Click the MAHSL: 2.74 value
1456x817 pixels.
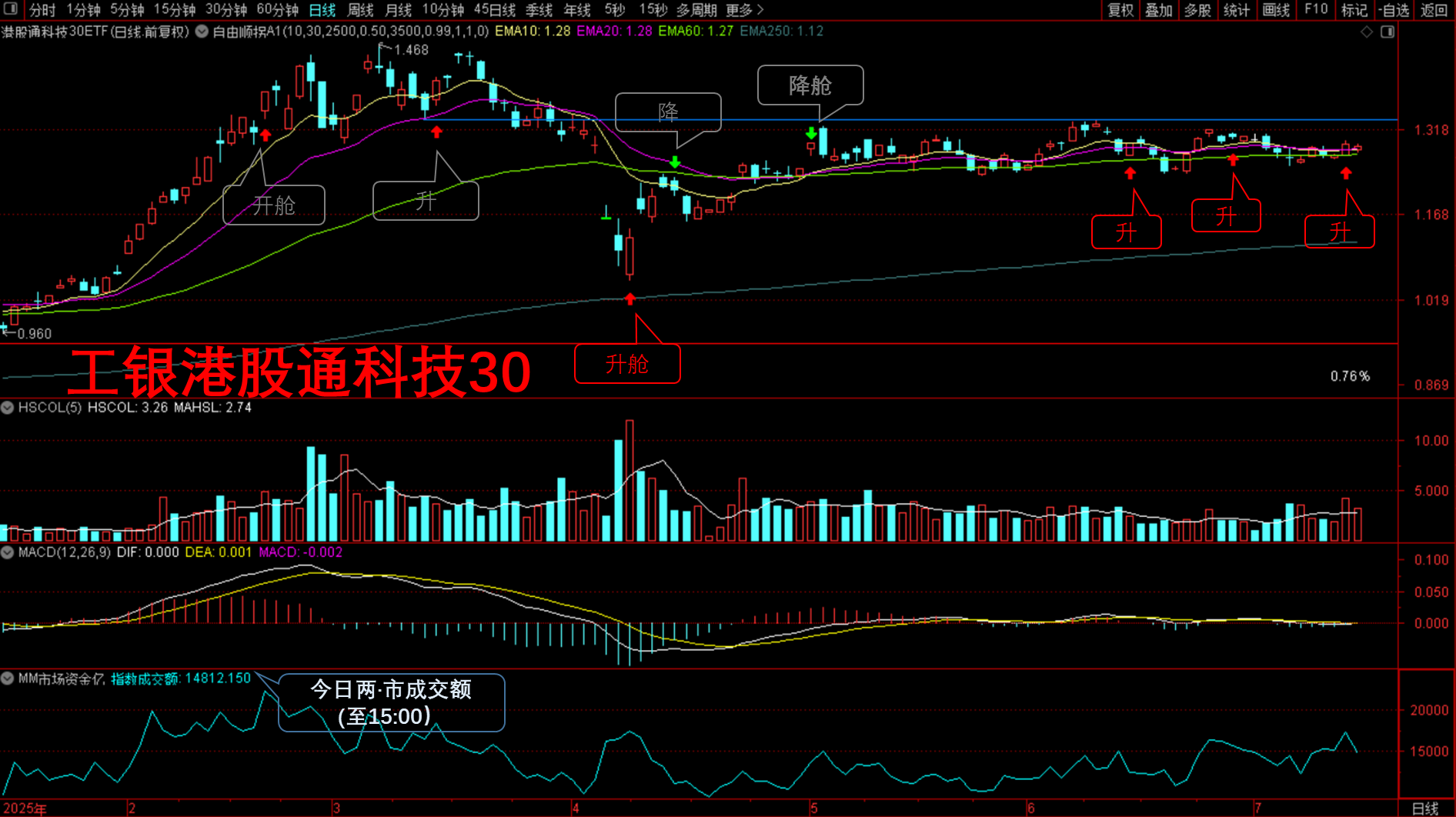(x=212, y=407)
